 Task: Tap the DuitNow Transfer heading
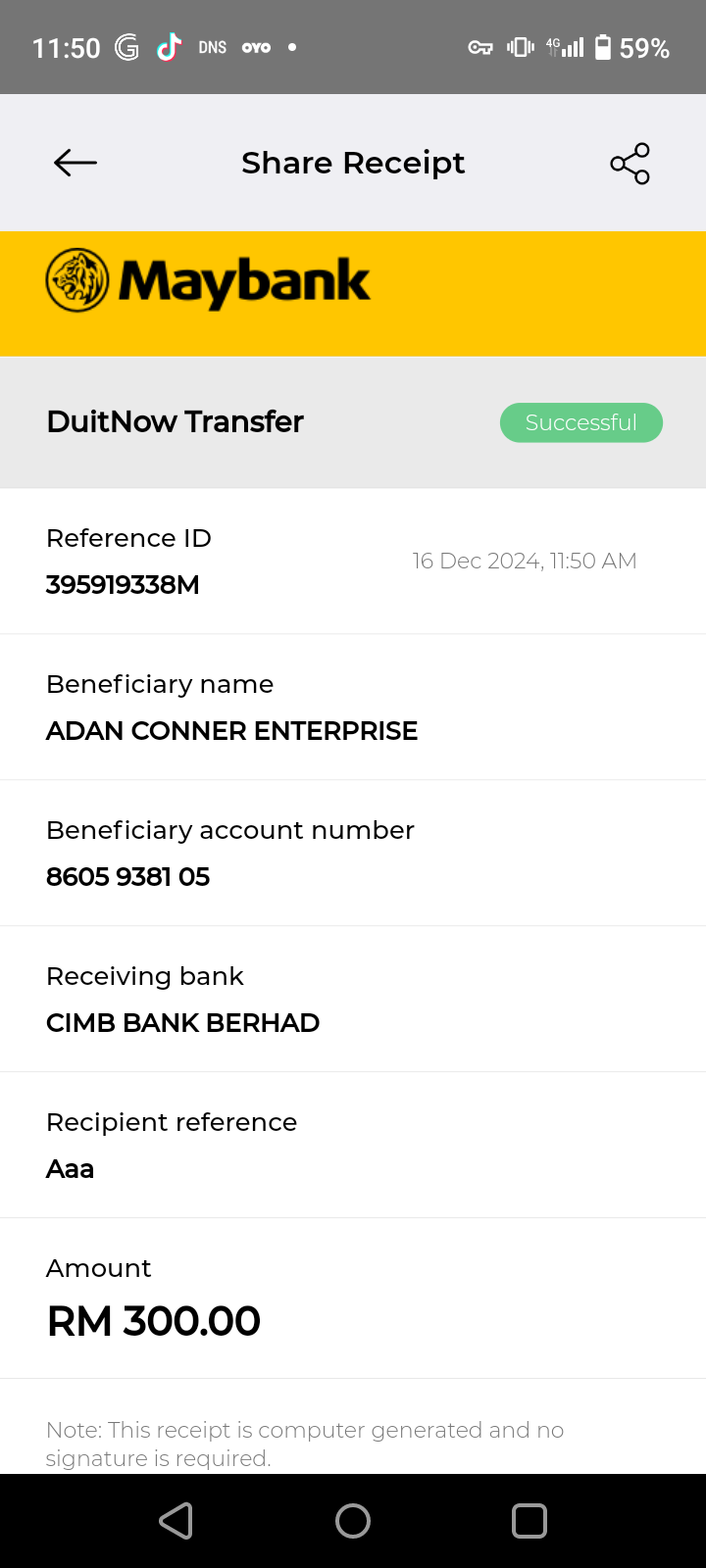tap(175, 421)
